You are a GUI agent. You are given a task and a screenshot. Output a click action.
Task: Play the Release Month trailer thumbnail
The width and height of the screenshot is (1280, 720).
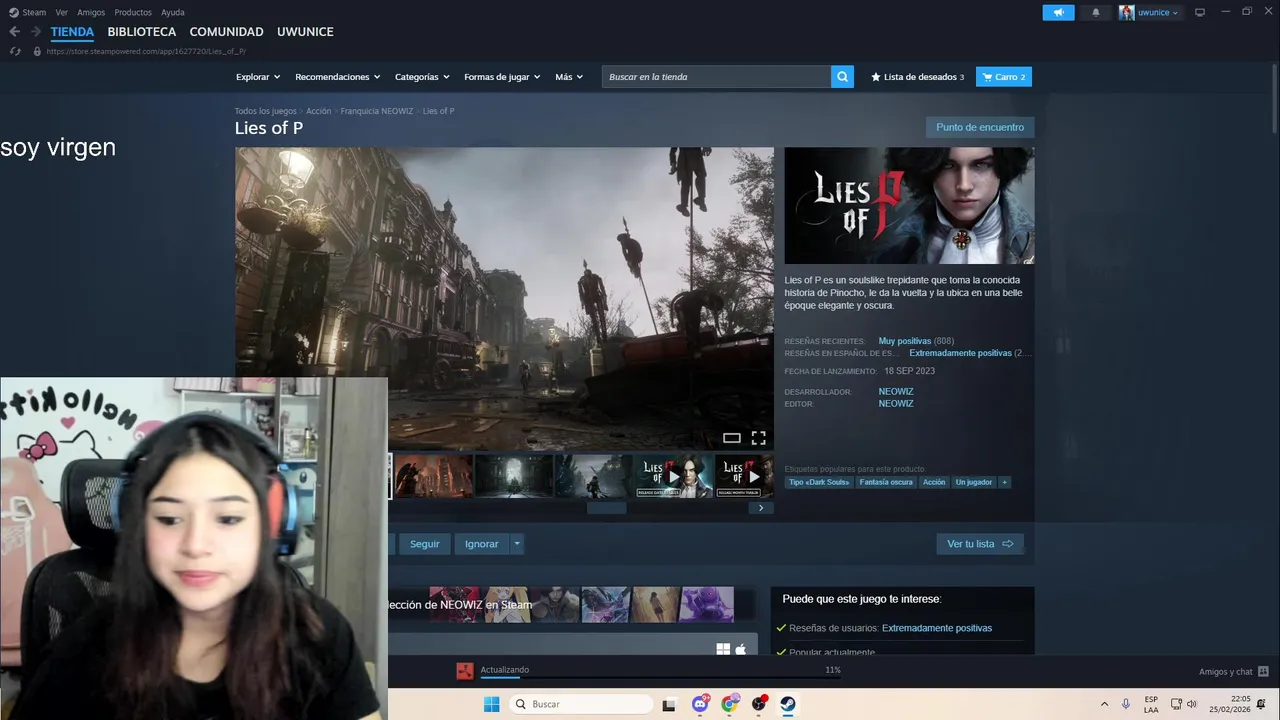click(744, 476)
